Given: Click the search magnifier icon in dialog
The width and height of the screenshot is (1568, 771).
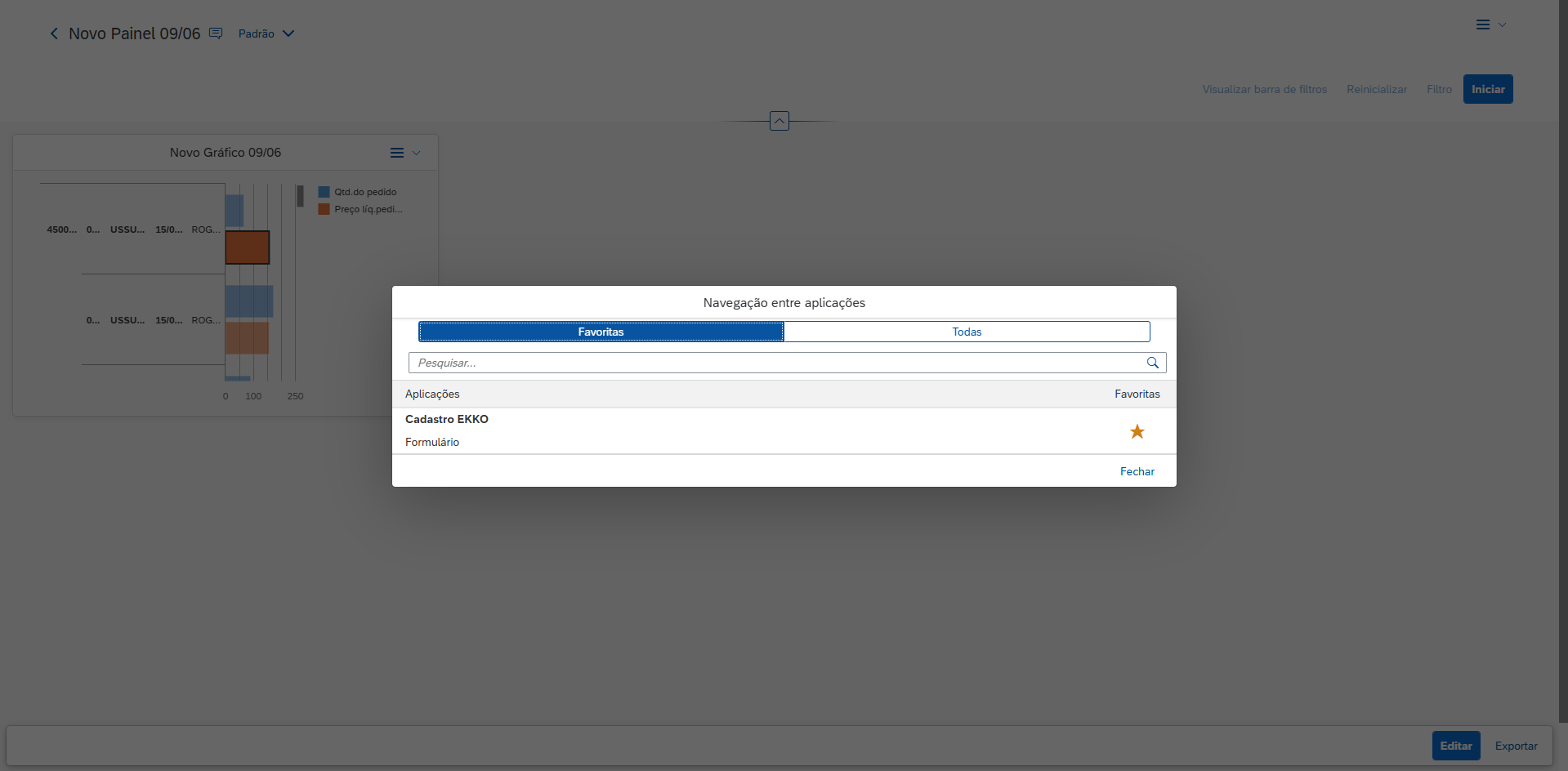Looking at the screenshot, I should 1152,363.
